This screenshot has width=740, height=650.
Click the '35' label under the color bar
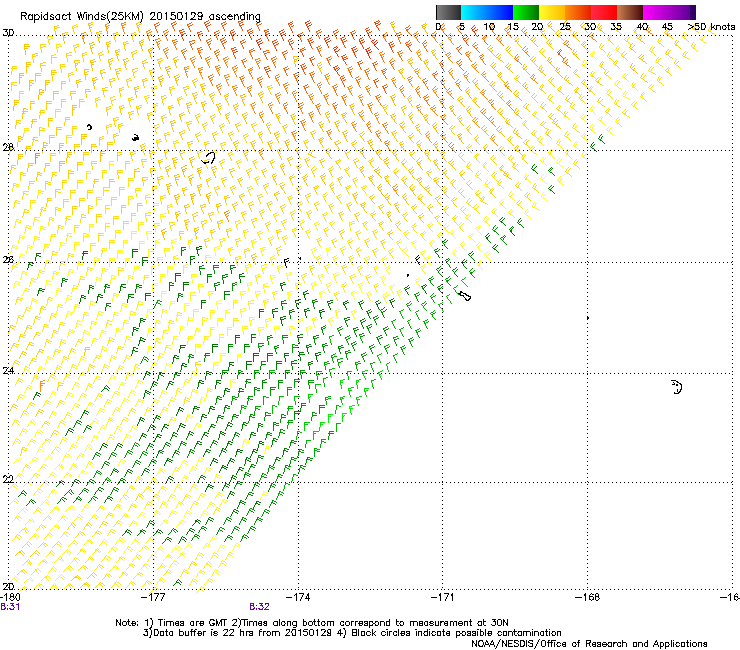click(616, 27)
